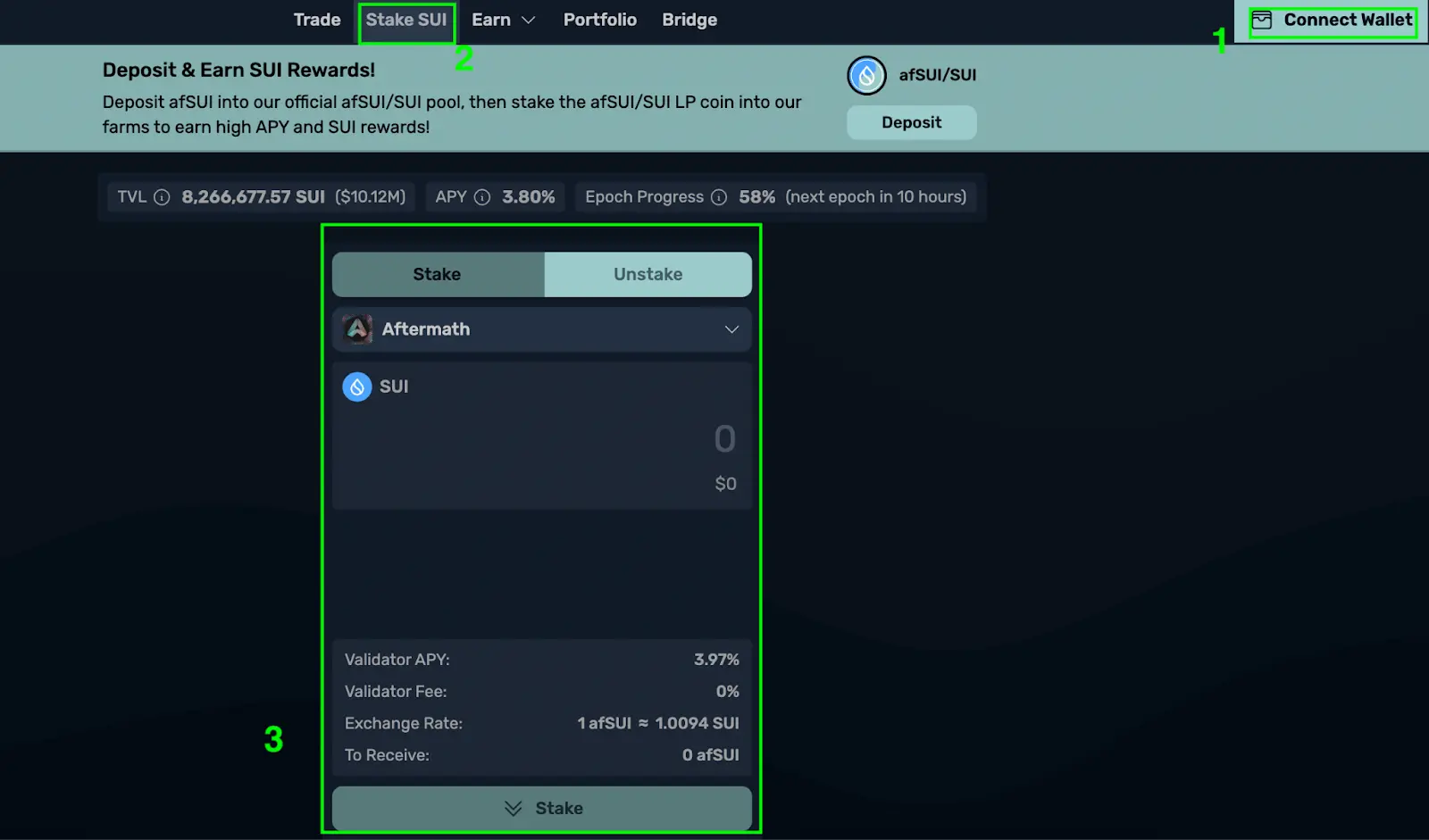
Task: Switch to the Unstake tab
Action: (648, 274)
